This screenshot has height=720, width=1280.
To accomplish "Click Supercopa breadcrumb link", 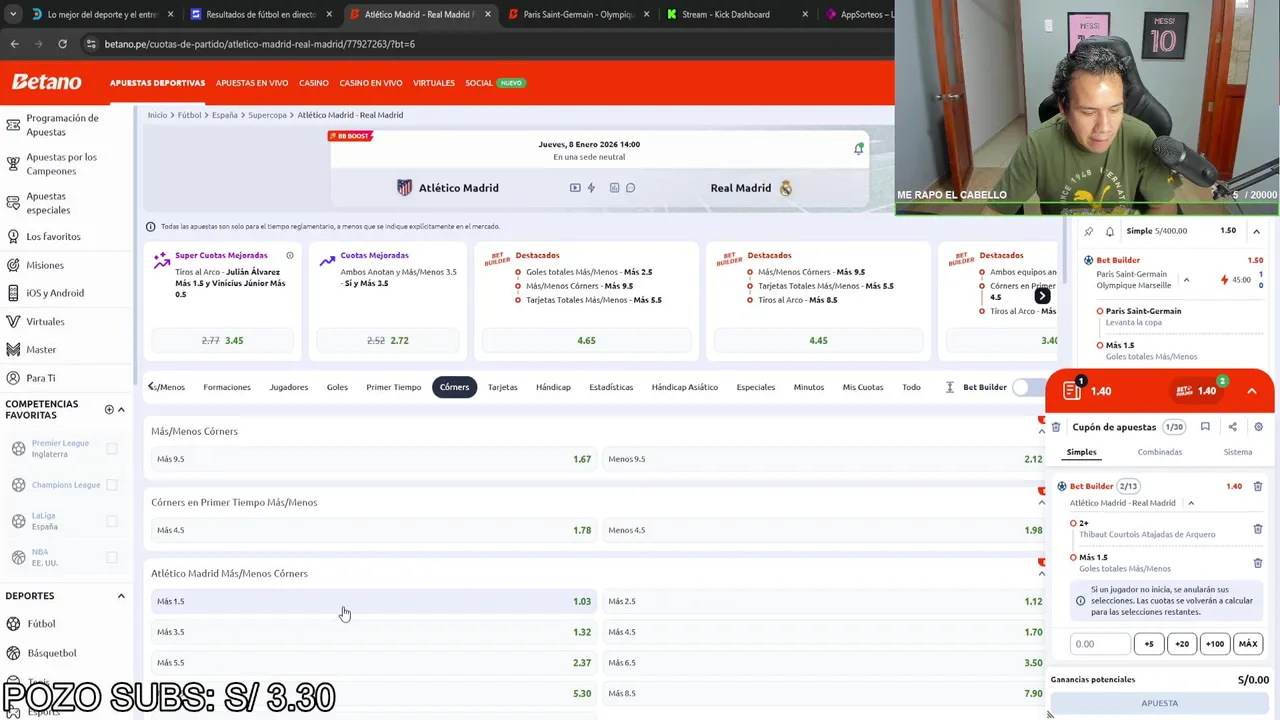I will [x=267, y=115].
